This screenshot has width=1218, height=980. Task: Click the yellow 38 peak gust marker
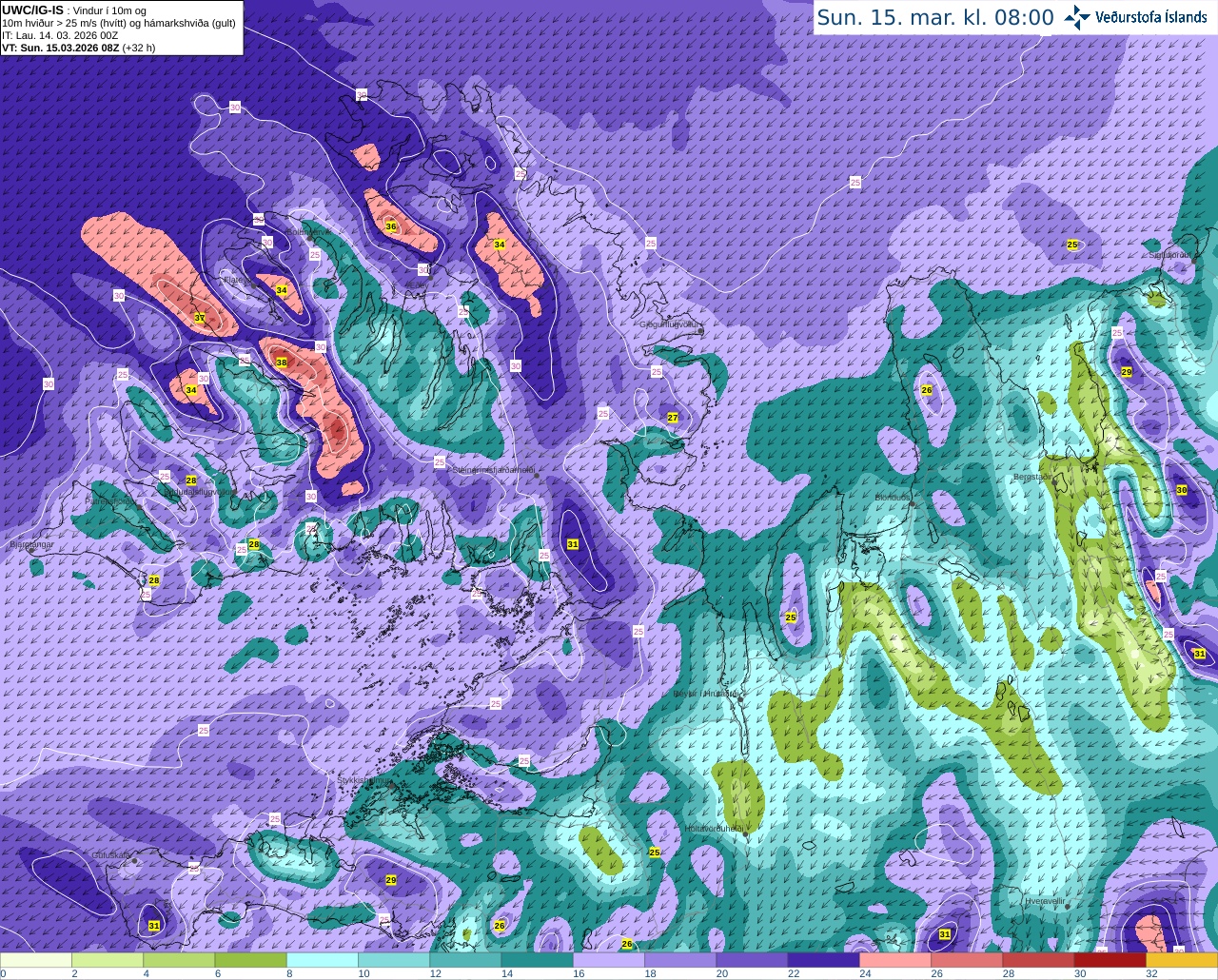282,363
